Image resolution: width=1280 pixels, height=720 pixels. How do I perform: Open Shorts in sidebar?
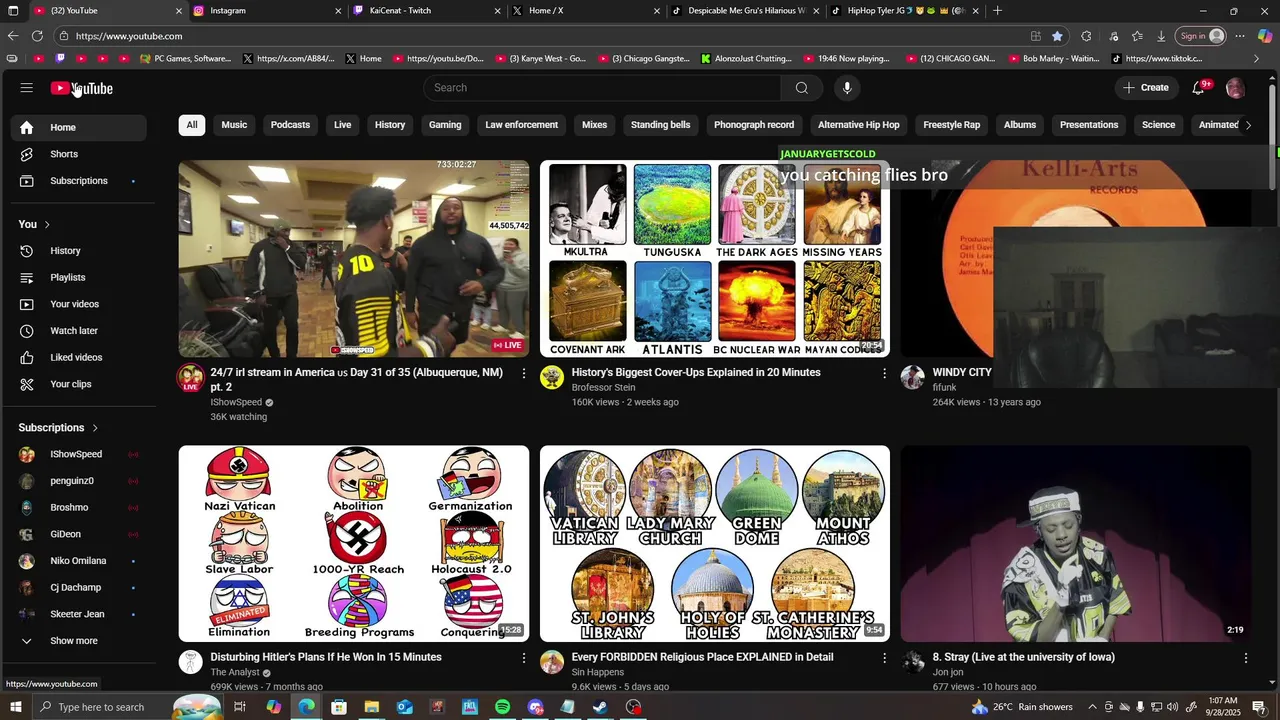pos(78,154)
